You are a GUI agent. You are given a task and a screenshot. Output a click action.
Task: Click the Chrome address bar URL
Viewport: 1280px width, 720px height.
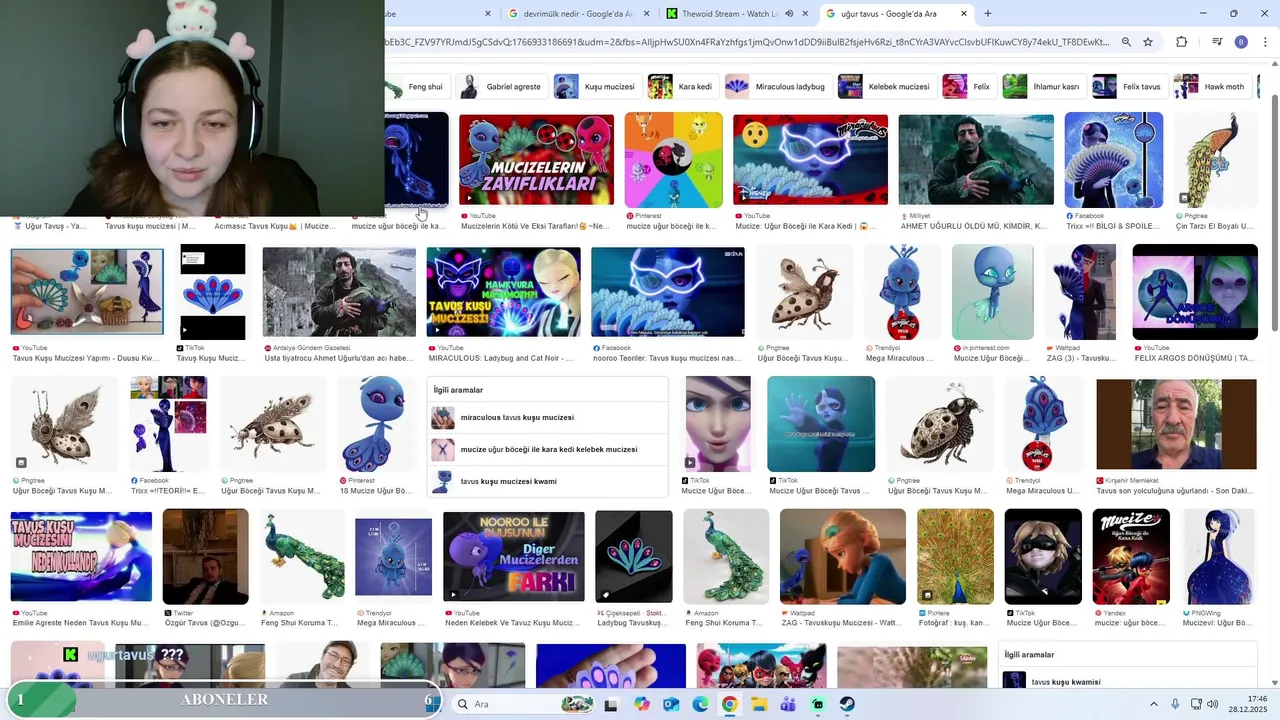pos(748,42)
